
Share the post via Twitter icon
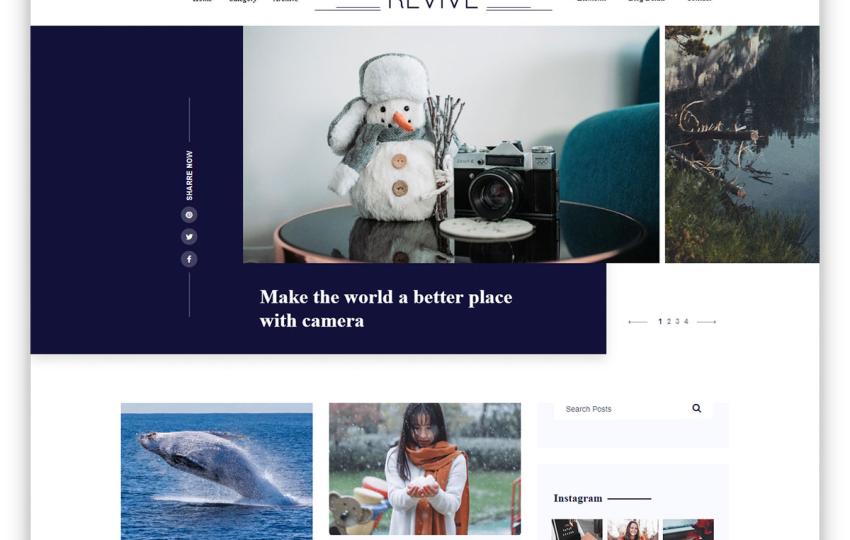coord(189,237)
